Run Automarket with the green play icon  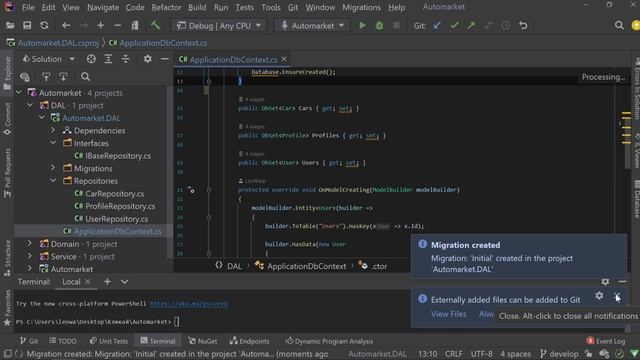coord(362,26)
